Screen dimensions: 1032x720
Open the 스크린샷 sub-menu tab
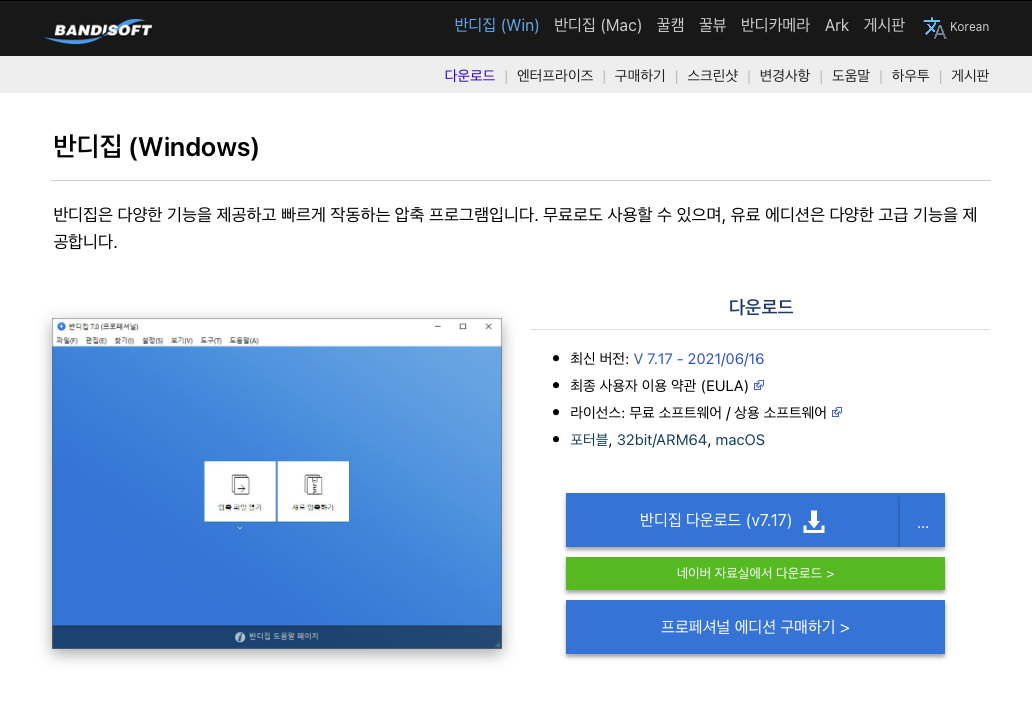pyautogui.click(x=712, y=76)
